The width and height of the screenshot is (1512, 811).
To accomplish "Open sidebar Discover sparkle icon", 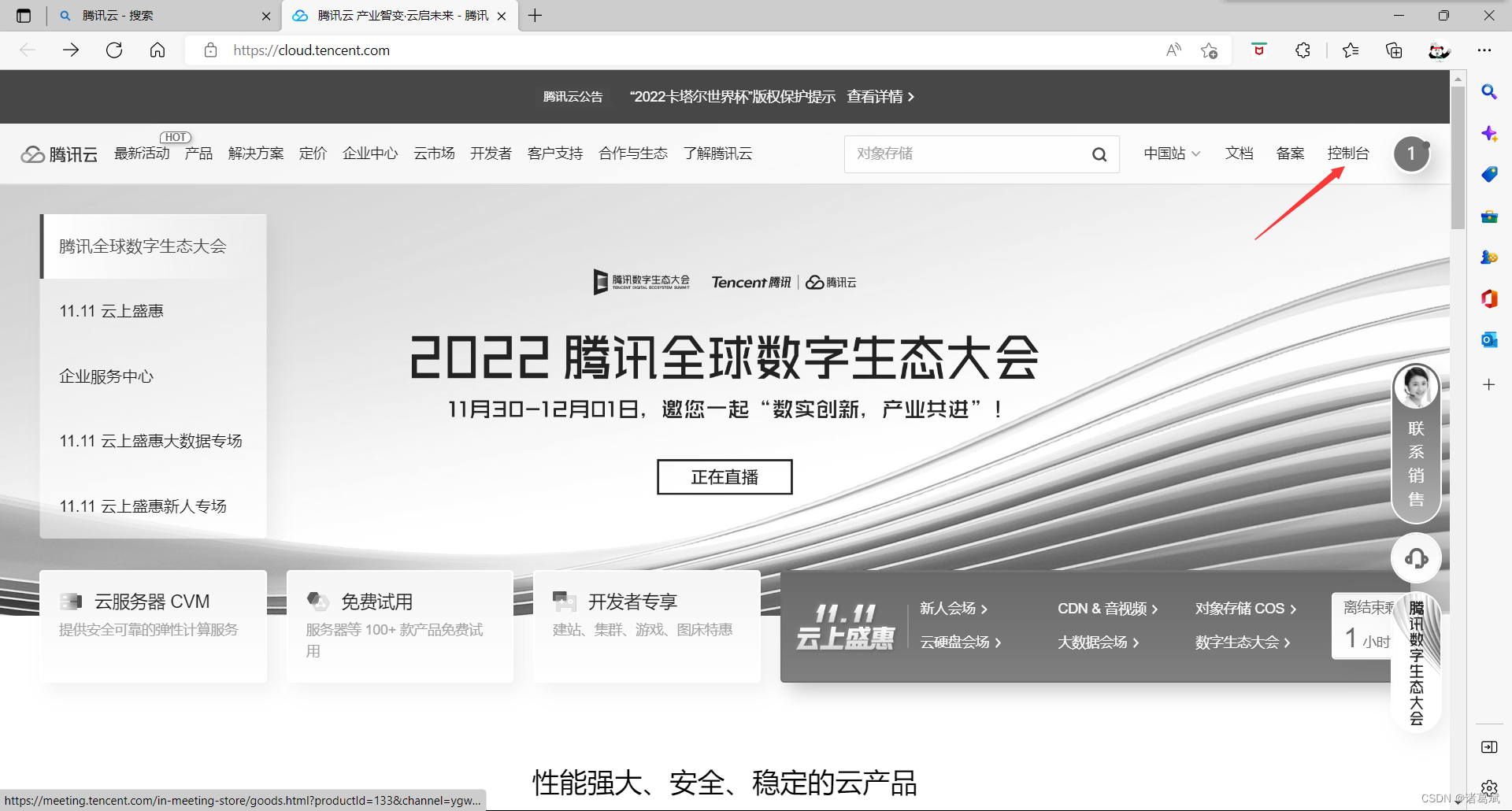I will tap(1488, 133).
